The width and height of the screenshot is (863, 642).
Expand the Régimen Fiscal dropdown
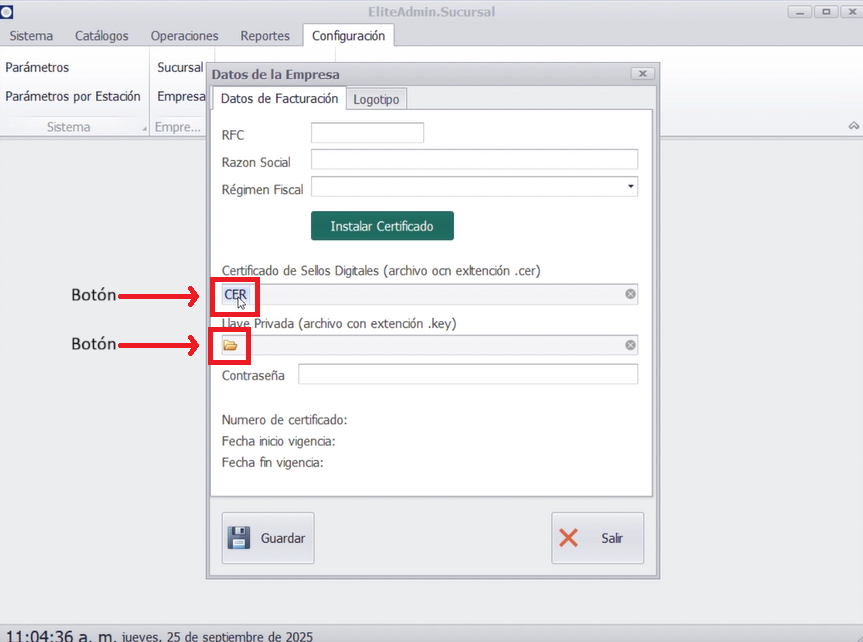coord(630,187)
